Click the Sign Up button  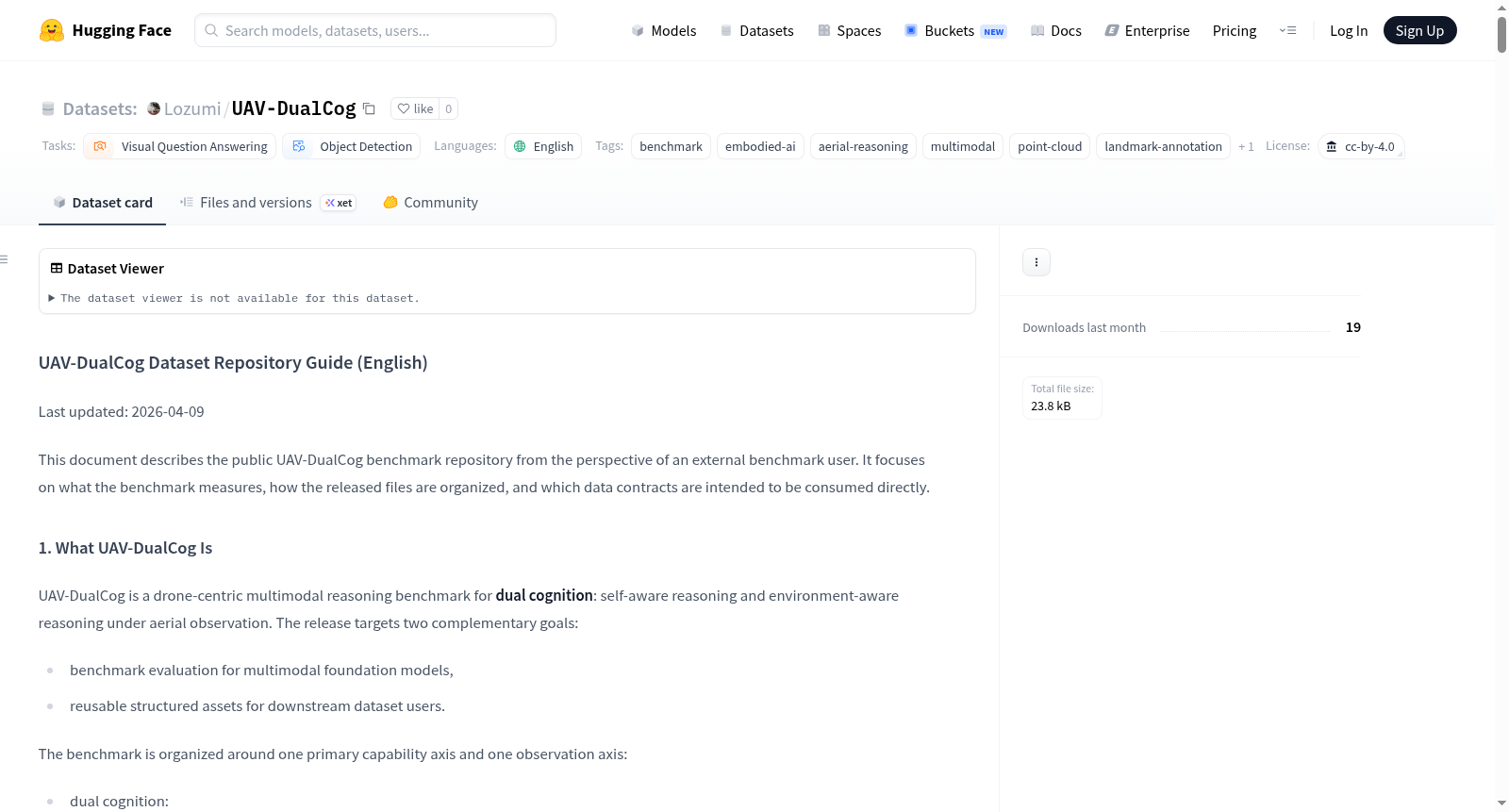[1419, 30]
